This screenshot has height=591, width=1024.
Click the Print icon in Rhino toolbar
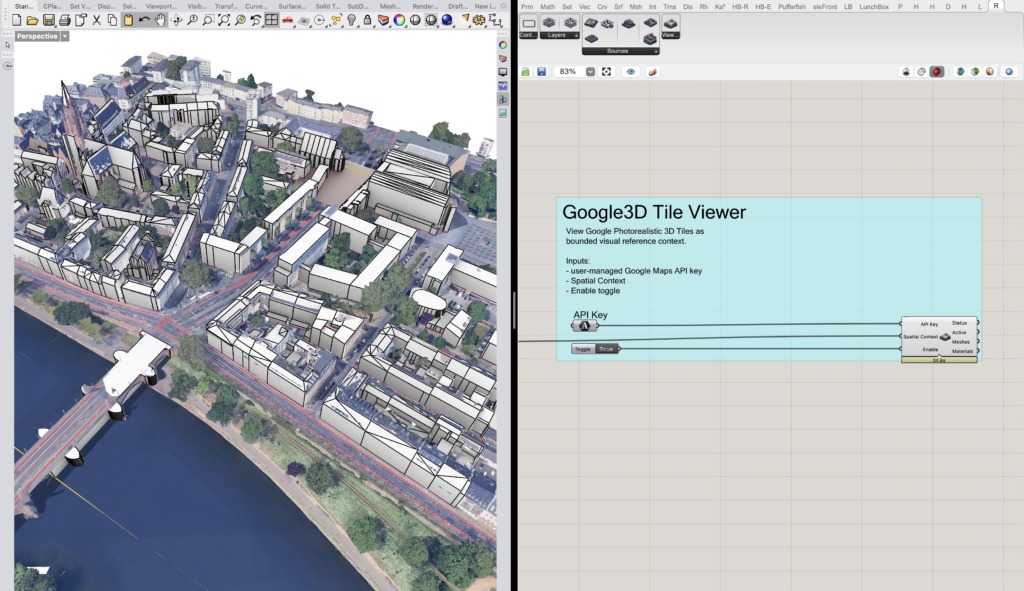[x=65, y=20]
